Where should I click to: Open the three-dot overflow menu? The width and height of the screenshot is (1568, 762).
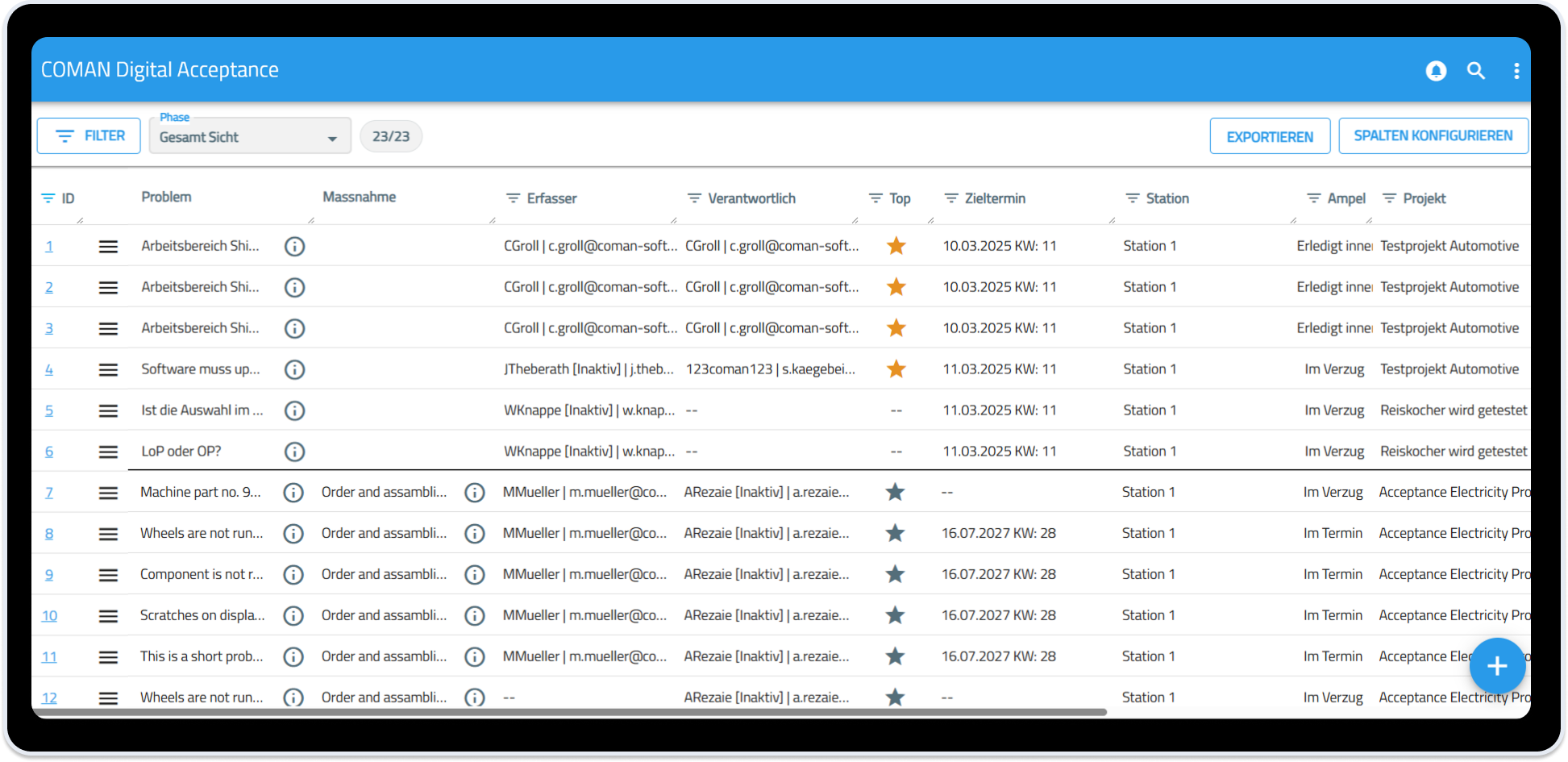1516,71
